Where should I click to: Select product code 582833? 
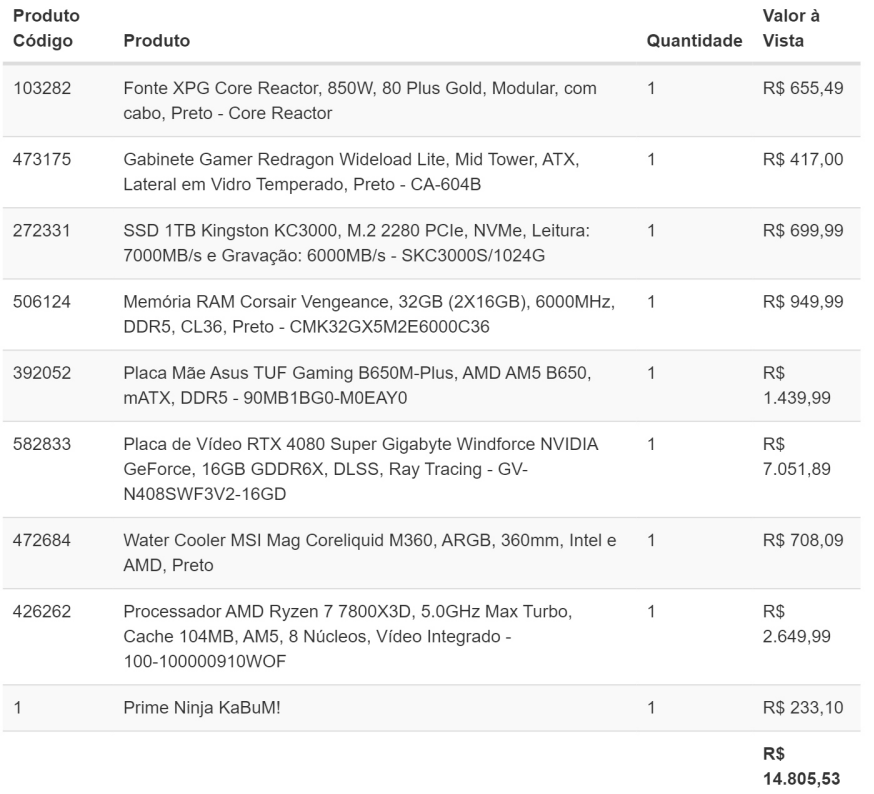point(42,444)
